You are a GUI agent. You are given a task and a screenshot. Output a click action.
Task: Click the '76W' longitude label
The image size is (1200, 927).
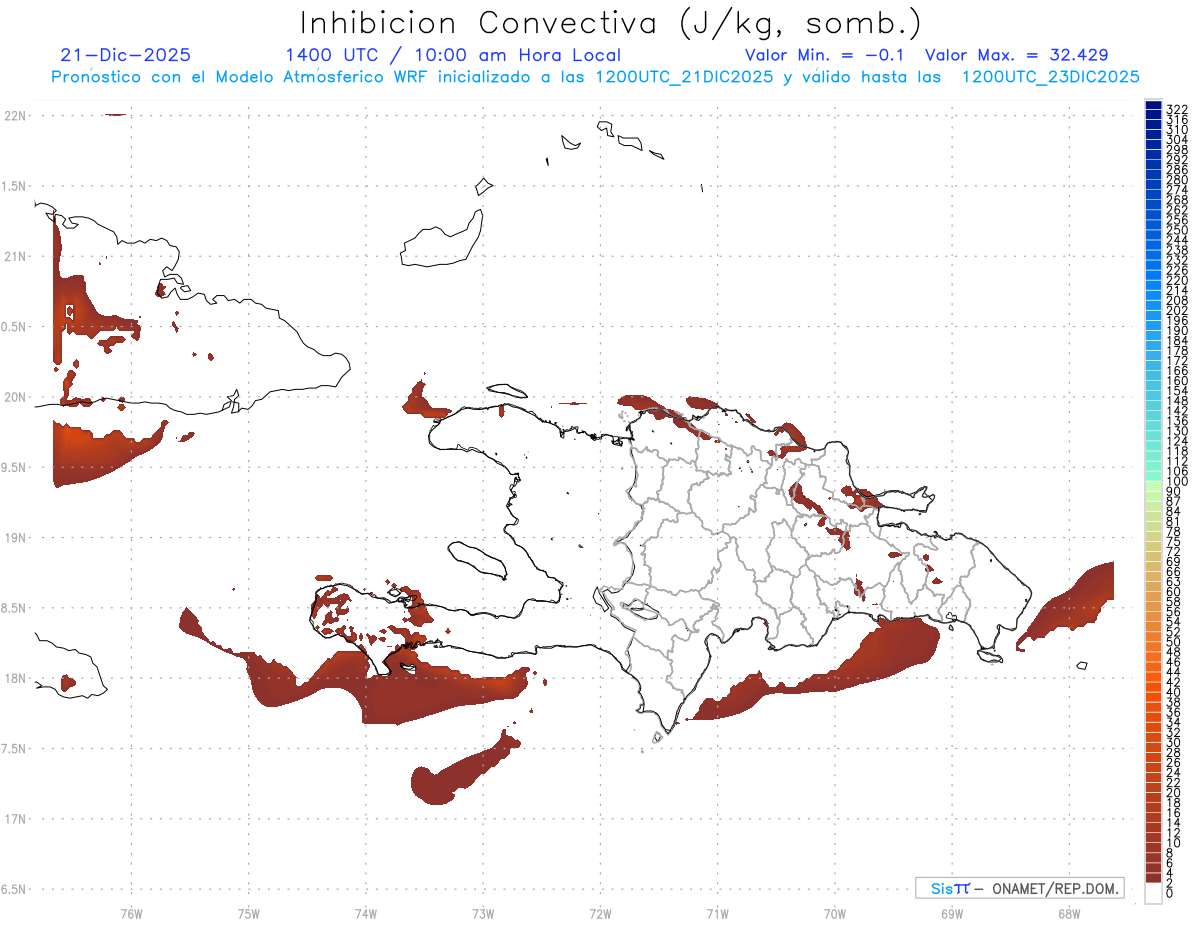131,913
